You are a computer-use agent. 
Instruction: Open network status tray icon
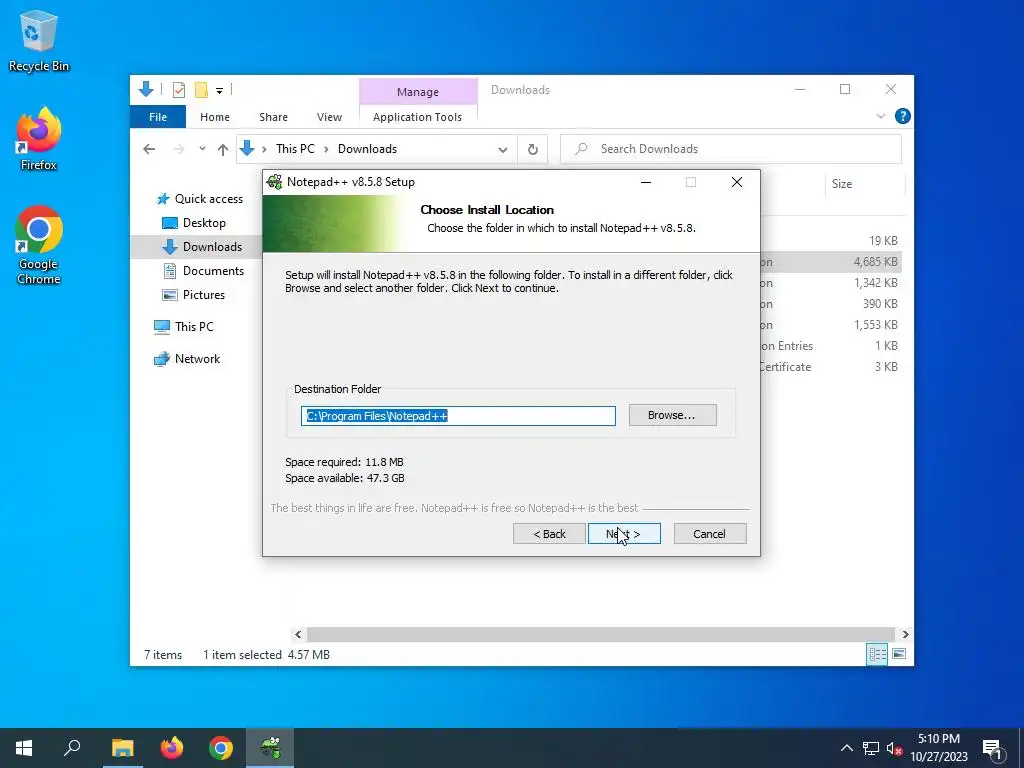[x=871, y=748]
